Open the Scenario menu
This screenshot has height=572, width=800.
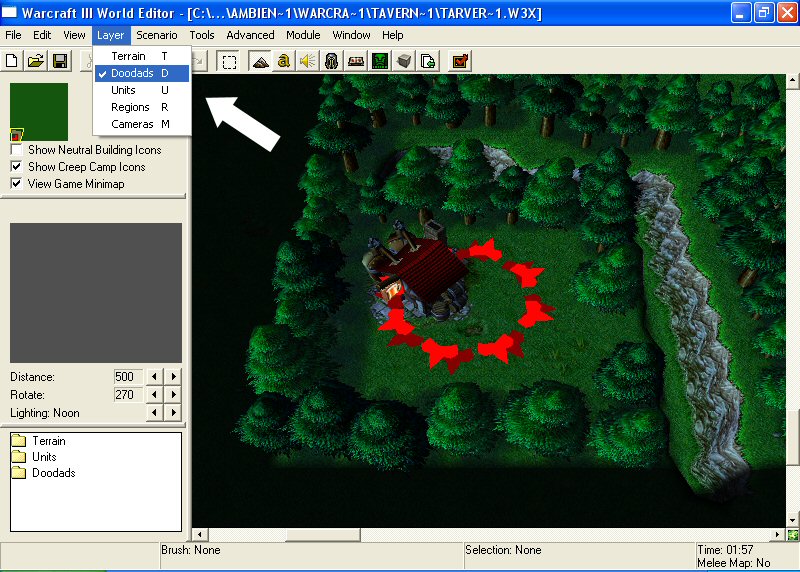pyautogui.click(x=157, y=35)
